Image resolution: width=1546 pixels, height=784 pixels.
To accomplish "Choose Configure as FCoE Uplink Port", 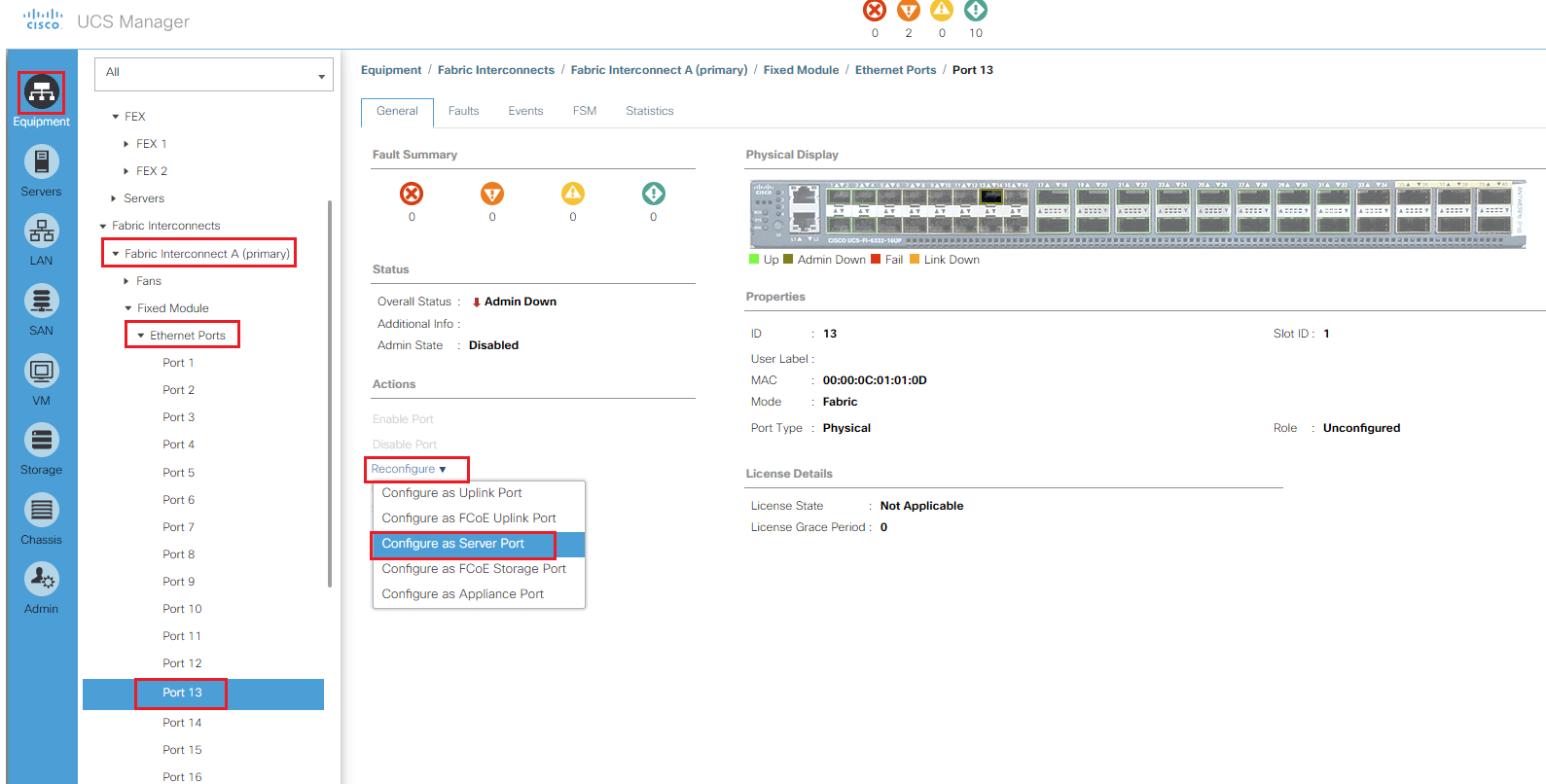I will [x=479, y=518].
